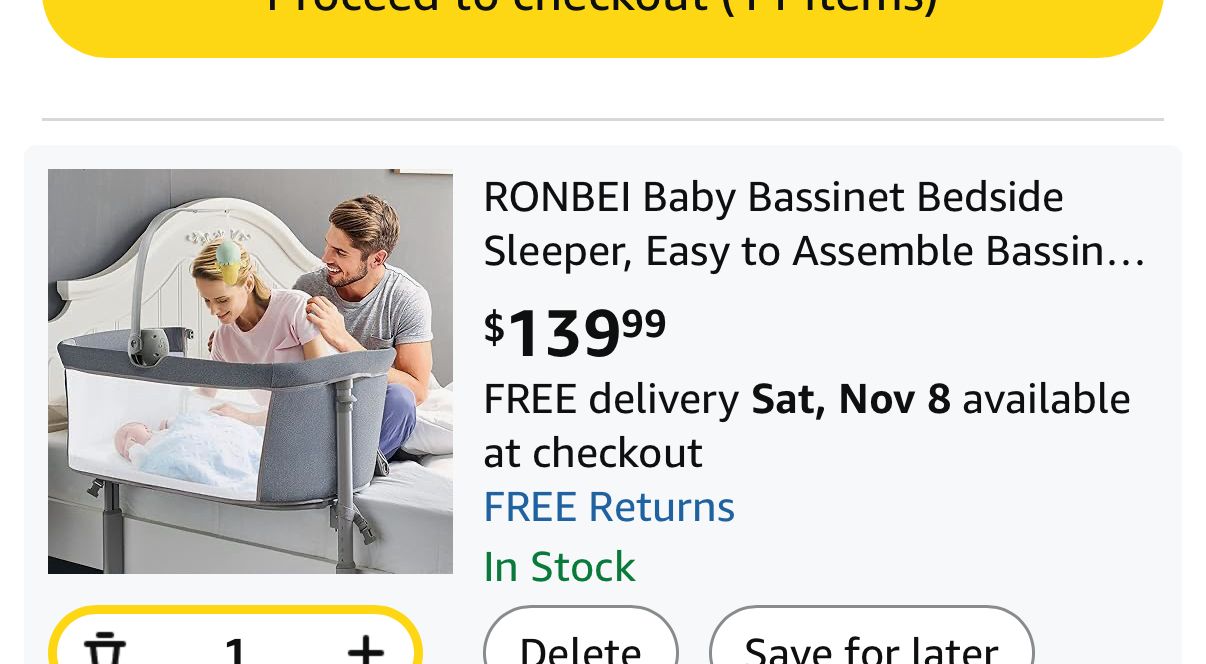Open the RONBEI Baby Bassinet Bedside title

773,197
